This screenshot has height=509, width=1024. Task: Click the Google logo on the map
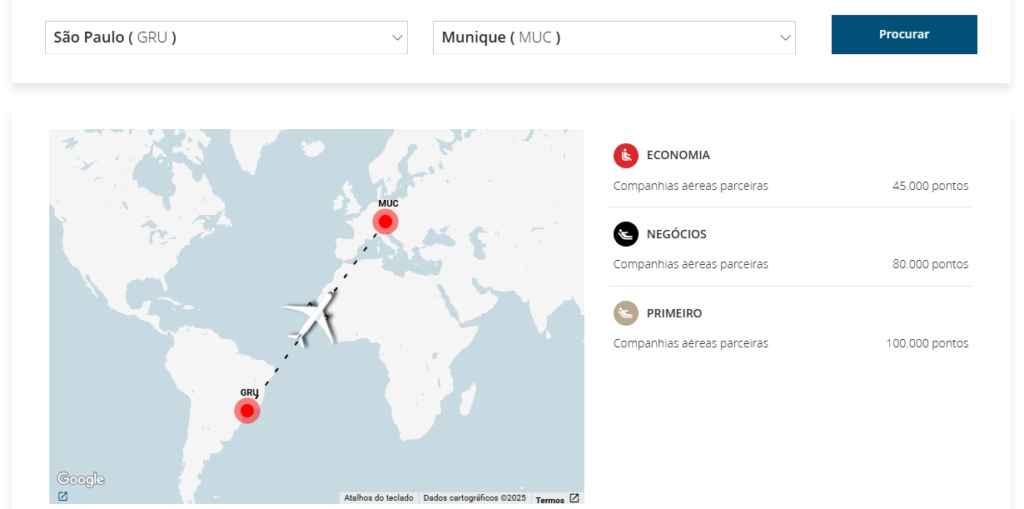(x=81, y=479)
